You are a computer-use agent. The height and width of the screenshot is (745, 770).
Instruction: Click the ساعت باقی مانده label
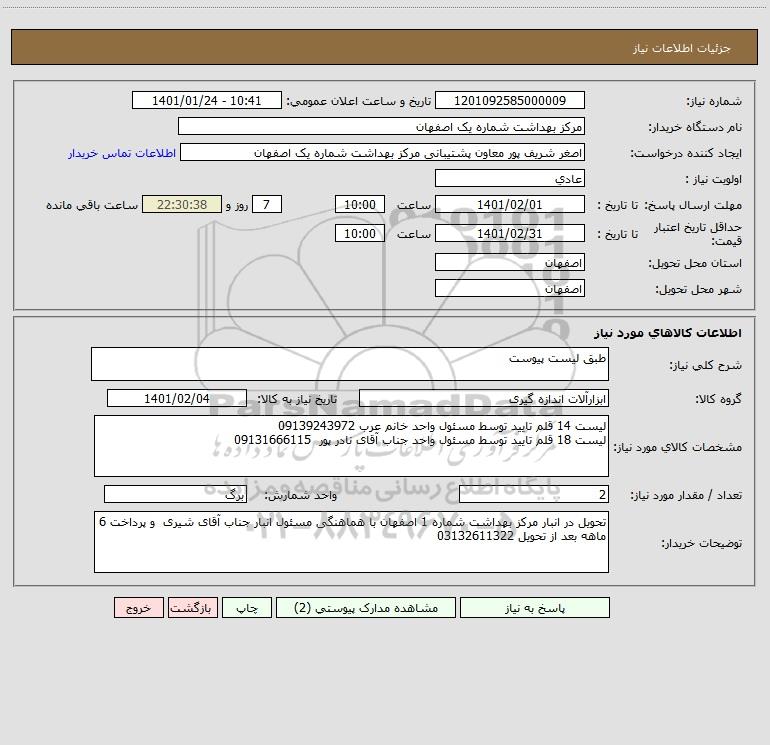[92, 205]
